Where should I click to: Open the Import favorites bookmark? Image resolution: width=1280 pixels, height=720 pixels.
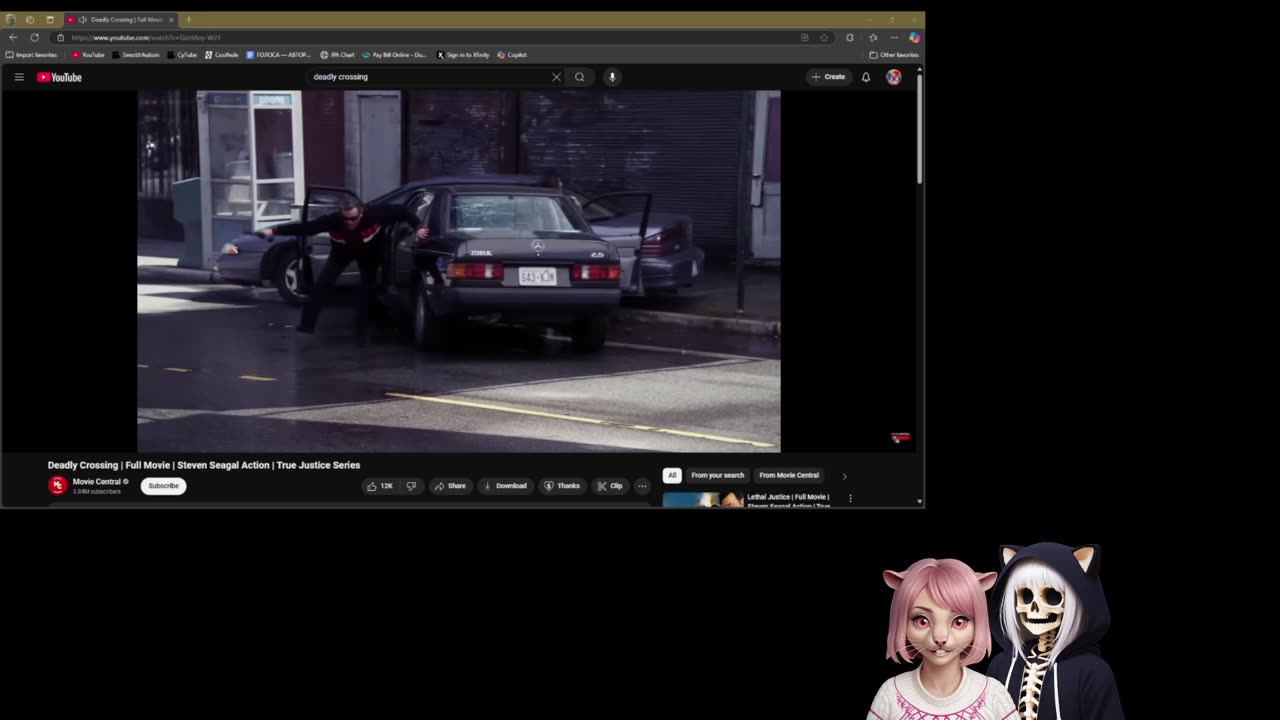tap(32, 55)
